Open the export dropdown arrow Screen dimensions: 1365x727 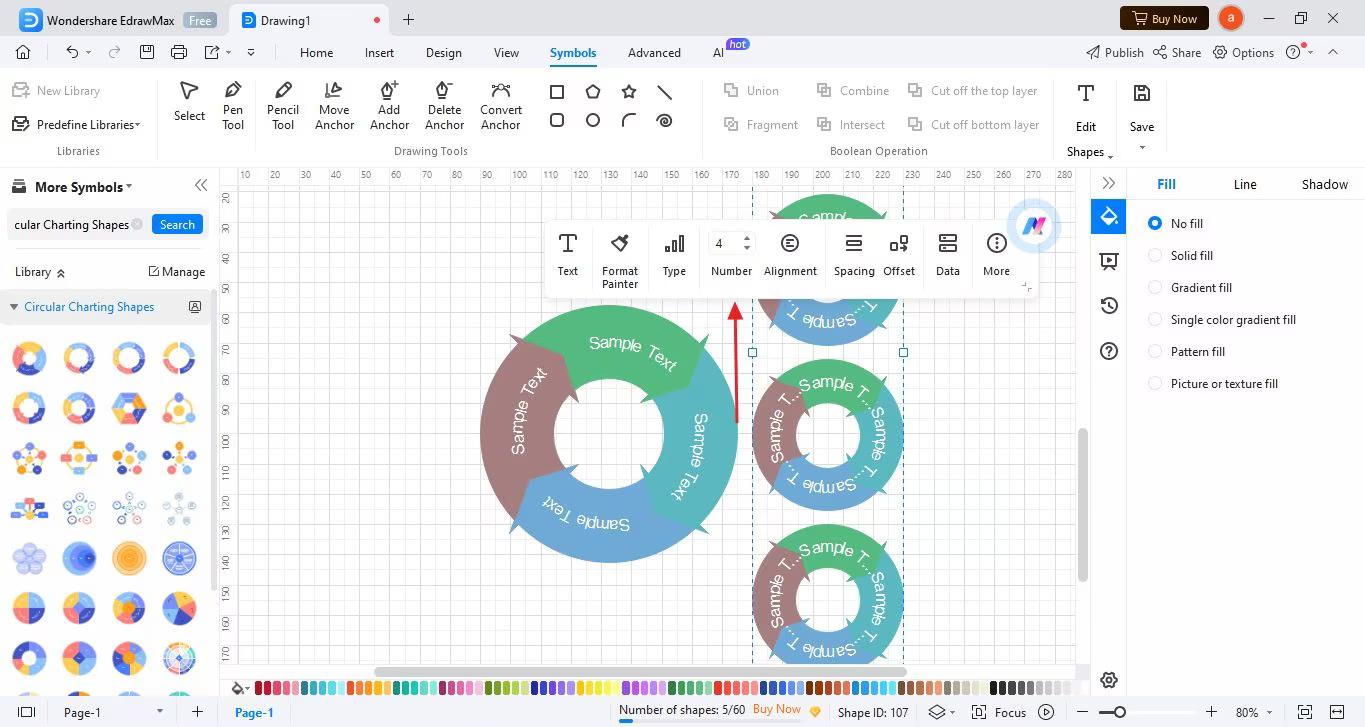point(229,52)
